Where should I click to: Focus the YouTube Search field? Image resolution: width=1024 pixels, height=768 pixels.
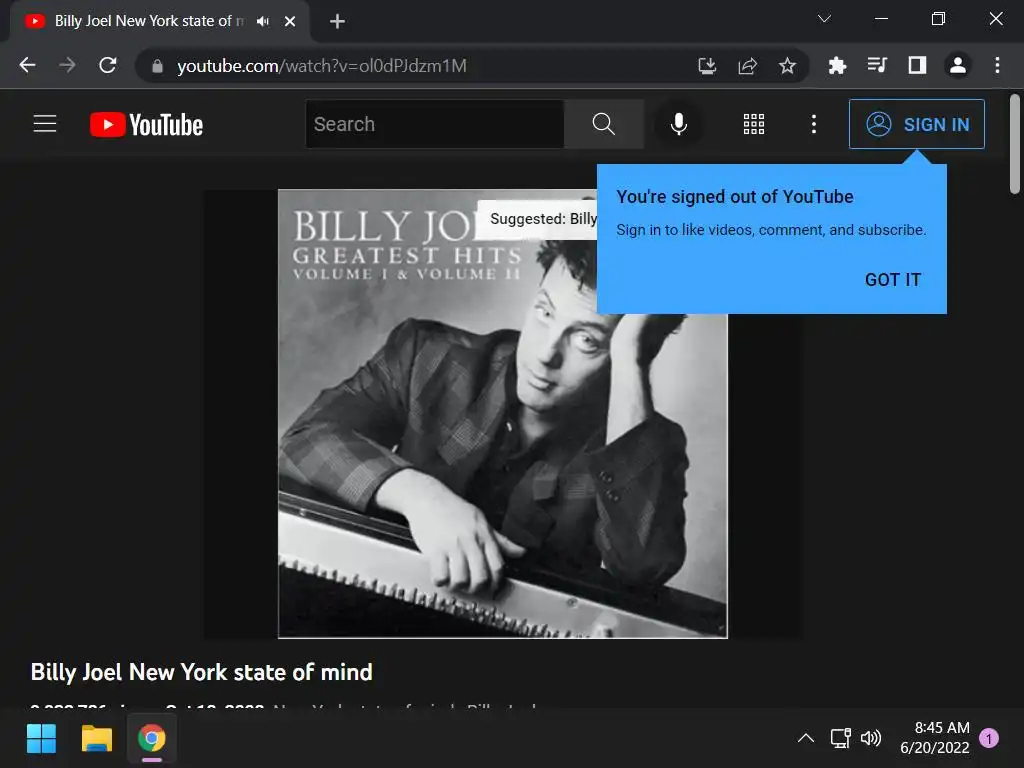(x=435, y=124)
